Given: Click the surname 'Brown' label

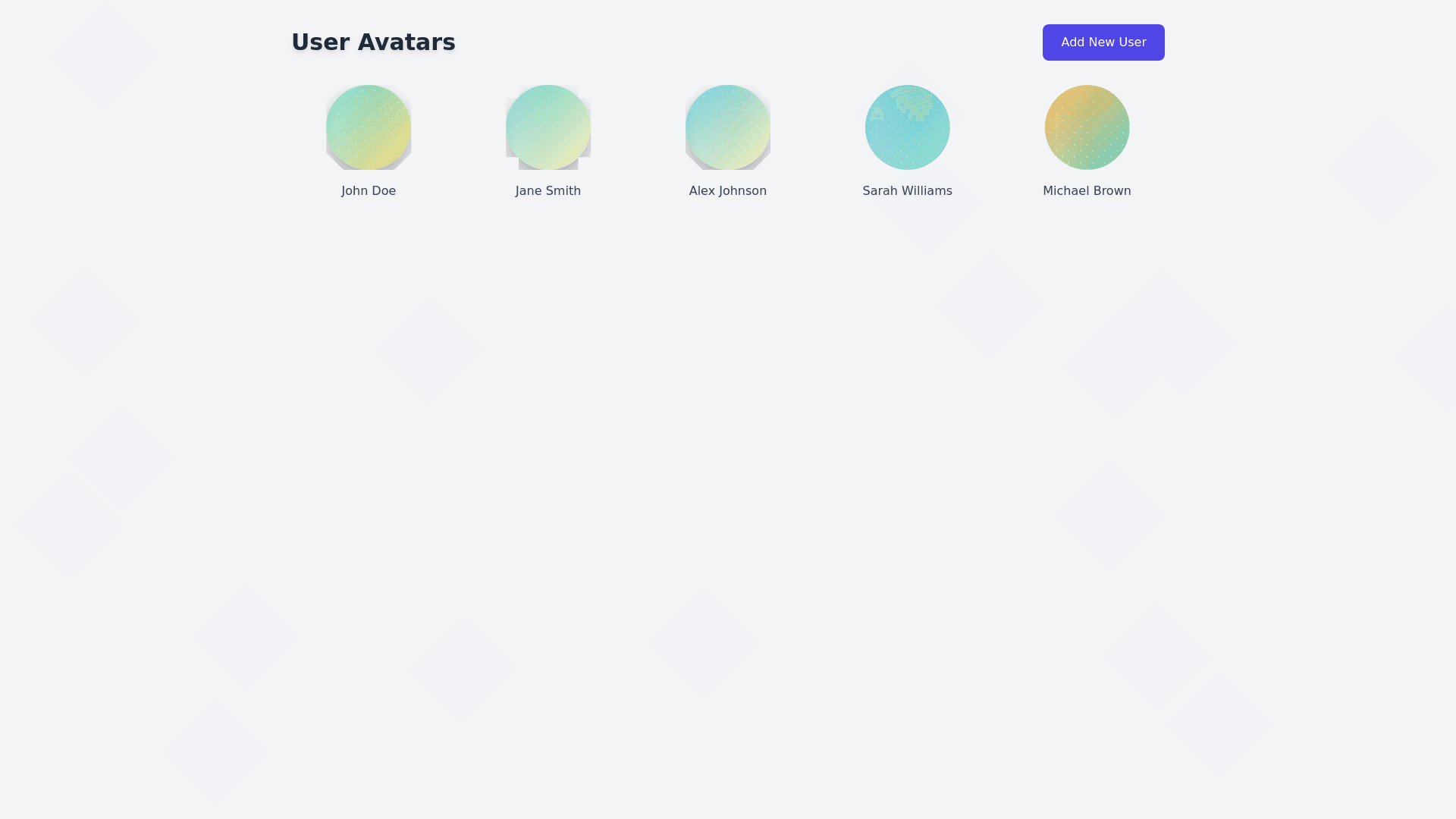Looking at the screenshot, I should point(1112,191).
